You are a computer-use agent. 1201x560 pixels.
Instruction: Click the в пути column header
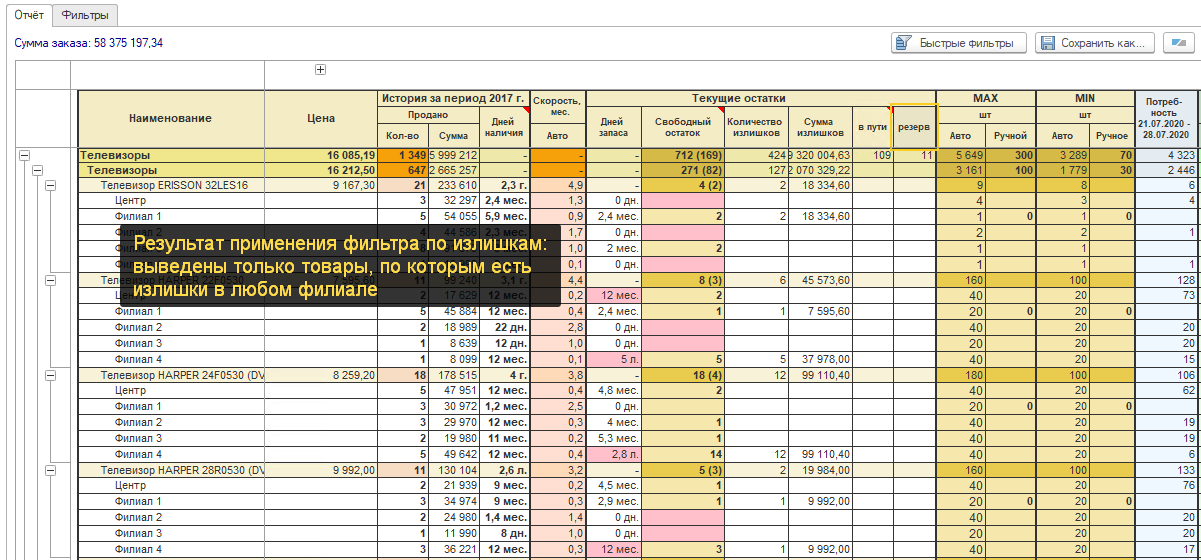(x=873, y=127)
